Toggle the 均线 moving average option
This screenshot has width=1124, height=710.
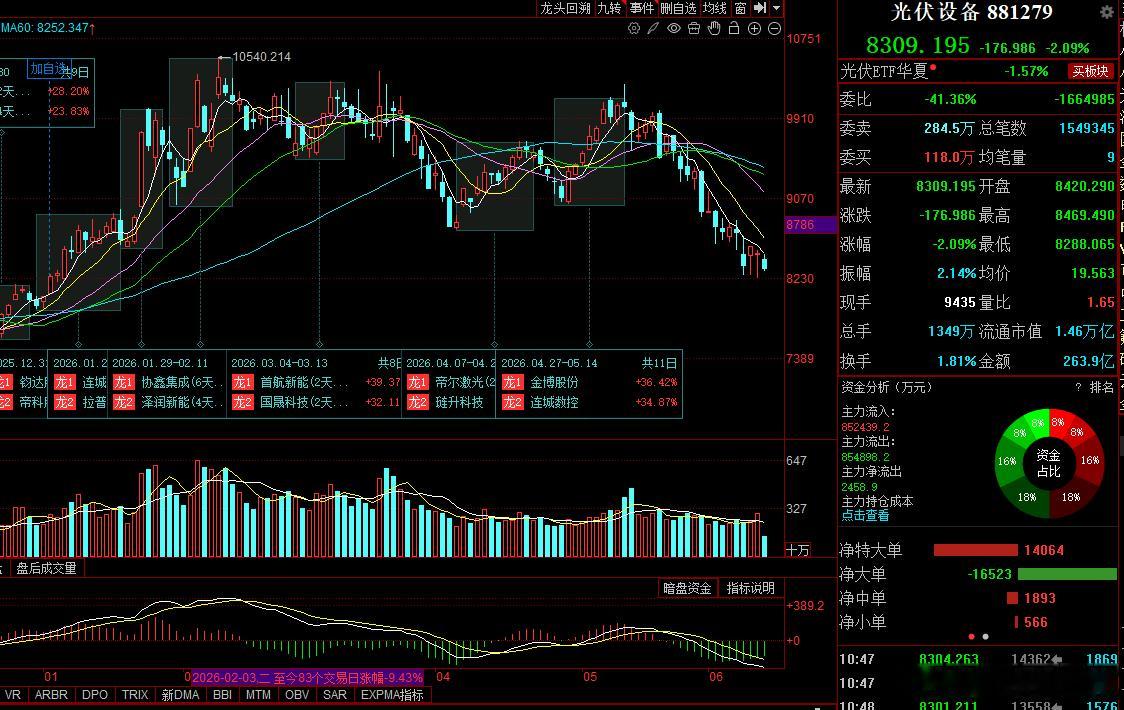click(715, 8)
